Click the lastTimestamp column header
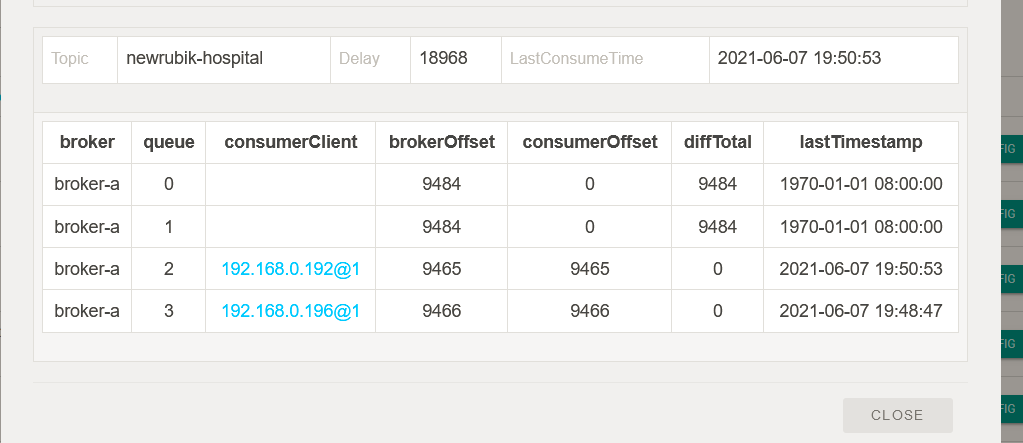This screenshot has width=1023, height=443. tap(861, 142)
